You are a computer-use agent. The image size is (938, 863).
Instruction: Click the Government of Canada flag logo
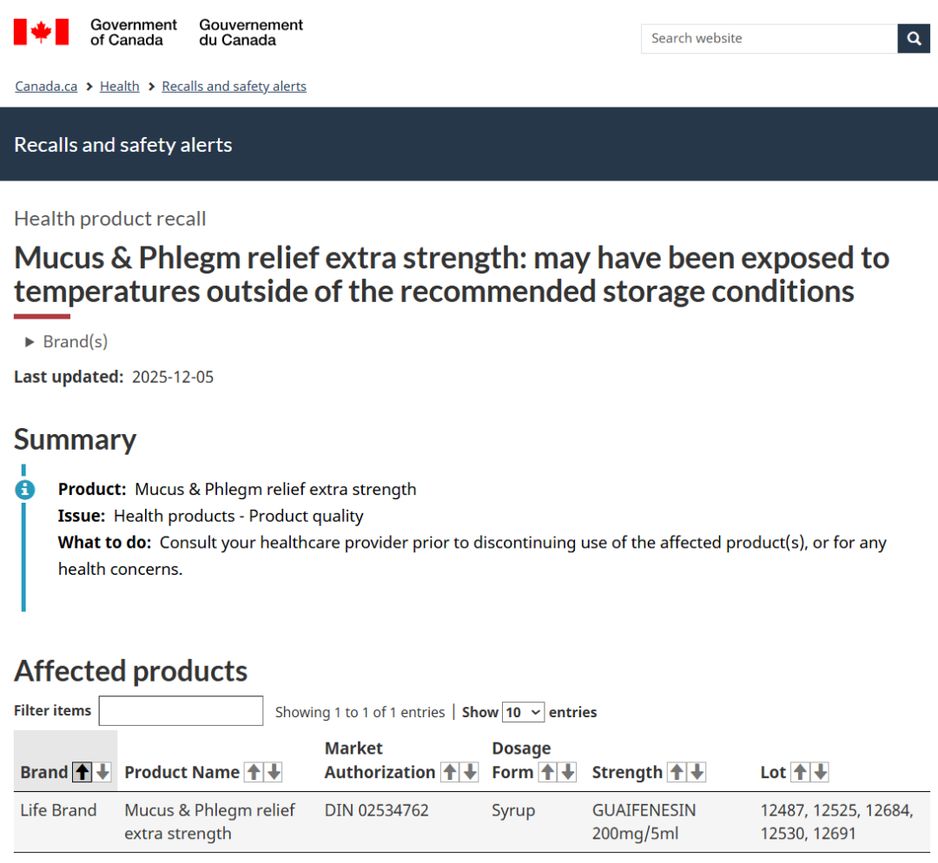[x=41, y=32]
